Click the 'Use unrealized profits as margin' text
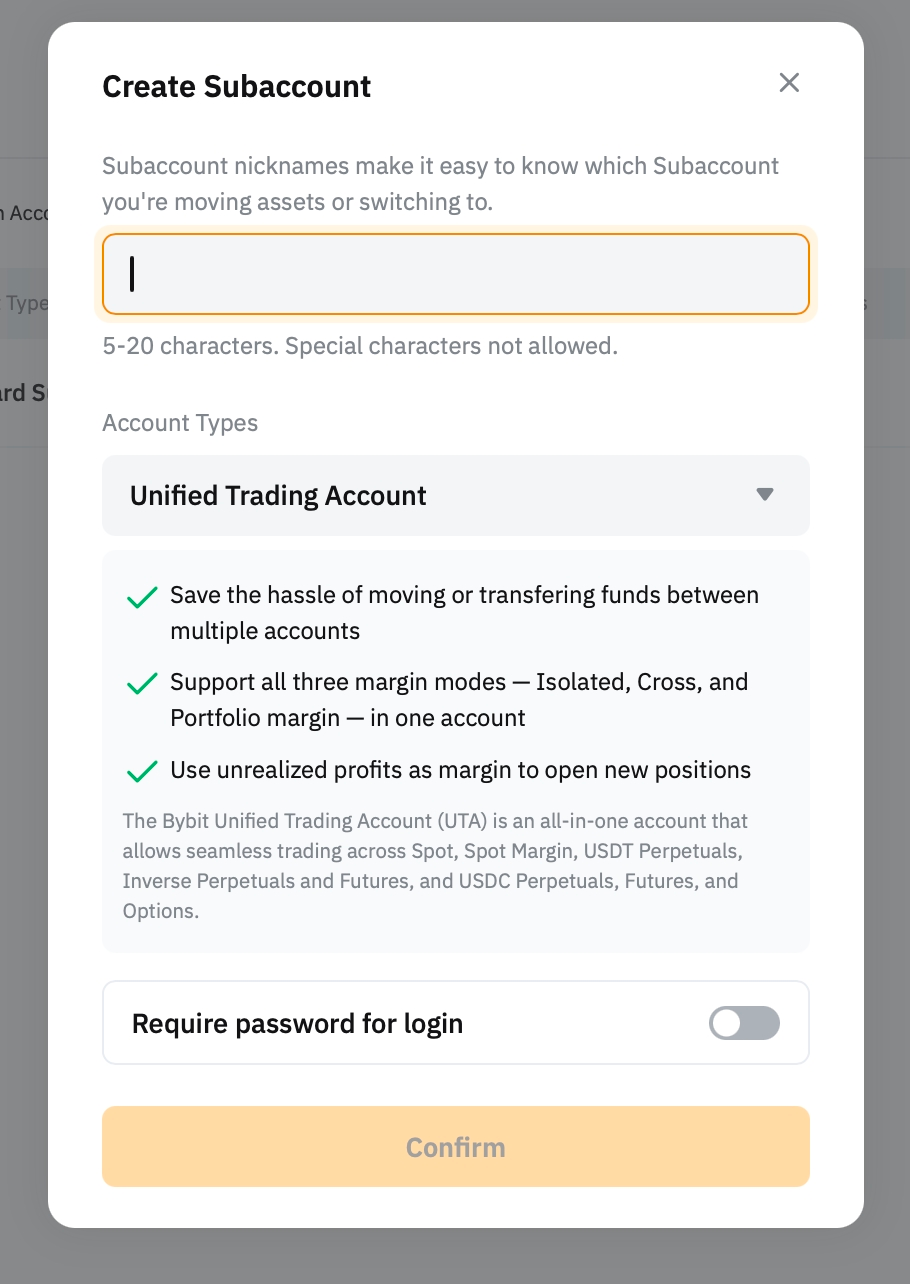Screen dimensions: 910x1284 pos(460,770)
